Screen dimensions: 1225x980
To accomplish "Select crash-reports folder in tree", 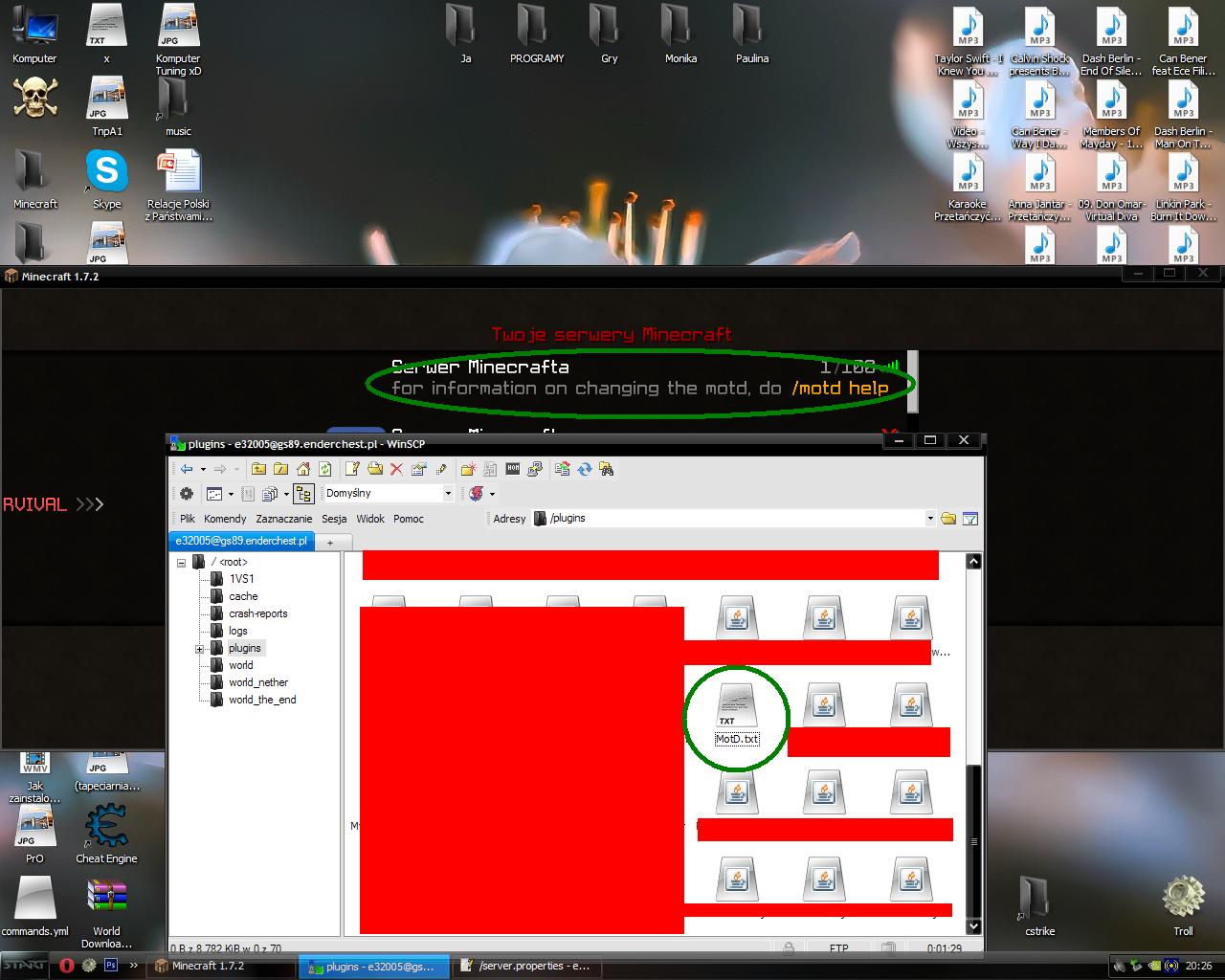I will [x=258, y=613].
